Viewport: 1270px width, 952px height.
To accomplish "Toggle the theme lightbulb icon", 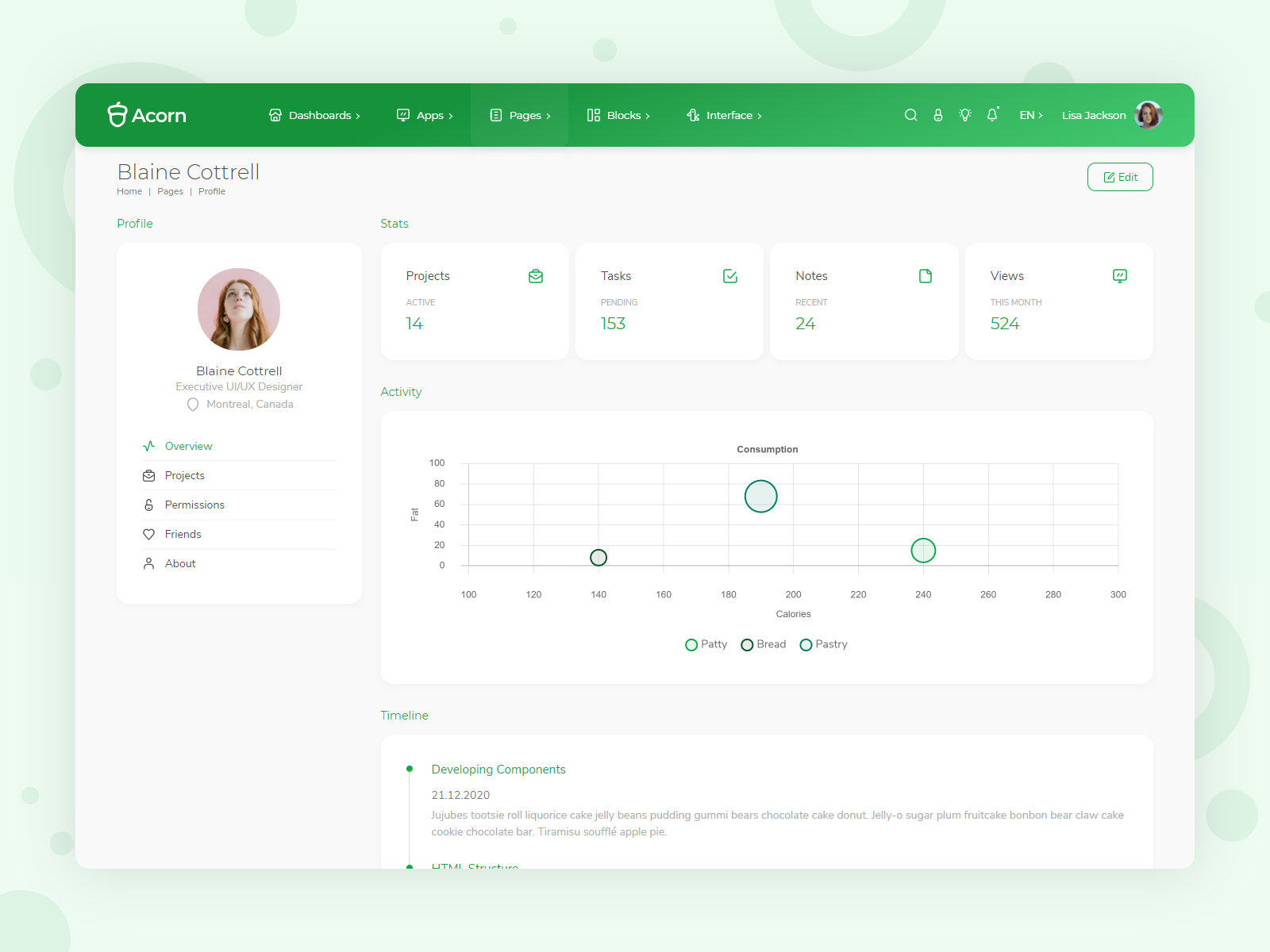I will click(x=965, y=115).
